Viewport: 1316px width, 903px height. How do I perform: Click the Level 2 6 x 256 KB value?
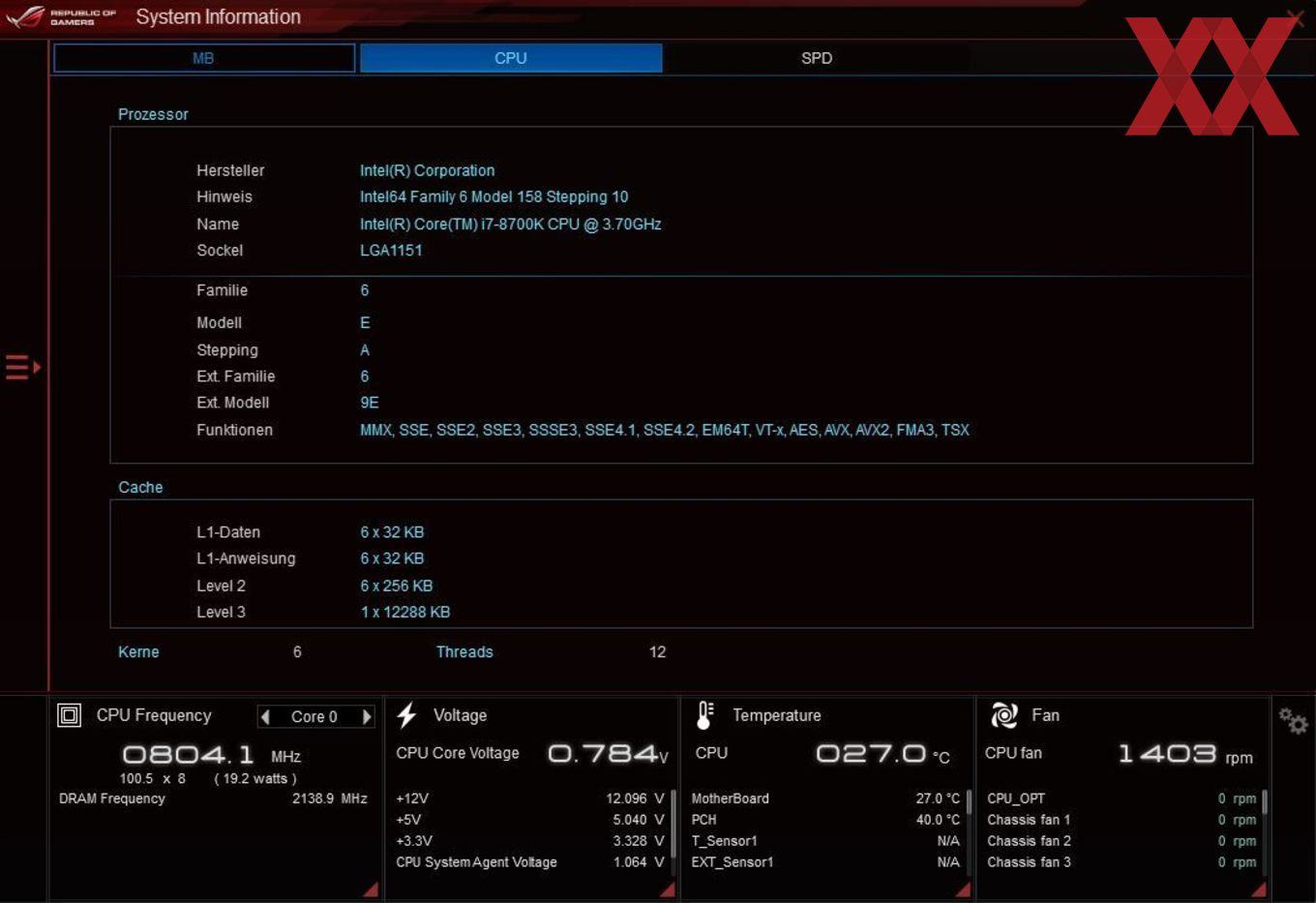point(397,586)
